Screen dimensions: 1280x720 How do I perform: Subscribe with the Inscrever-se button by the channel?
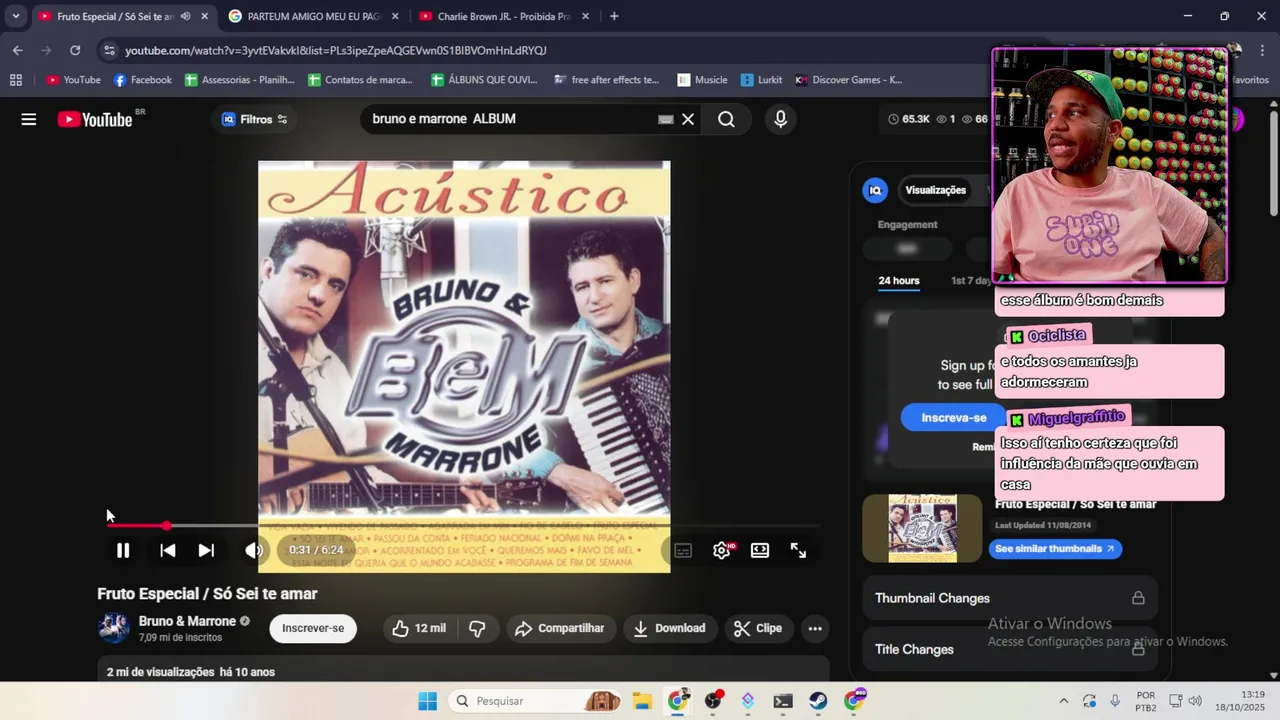click(x=313, y=628)
